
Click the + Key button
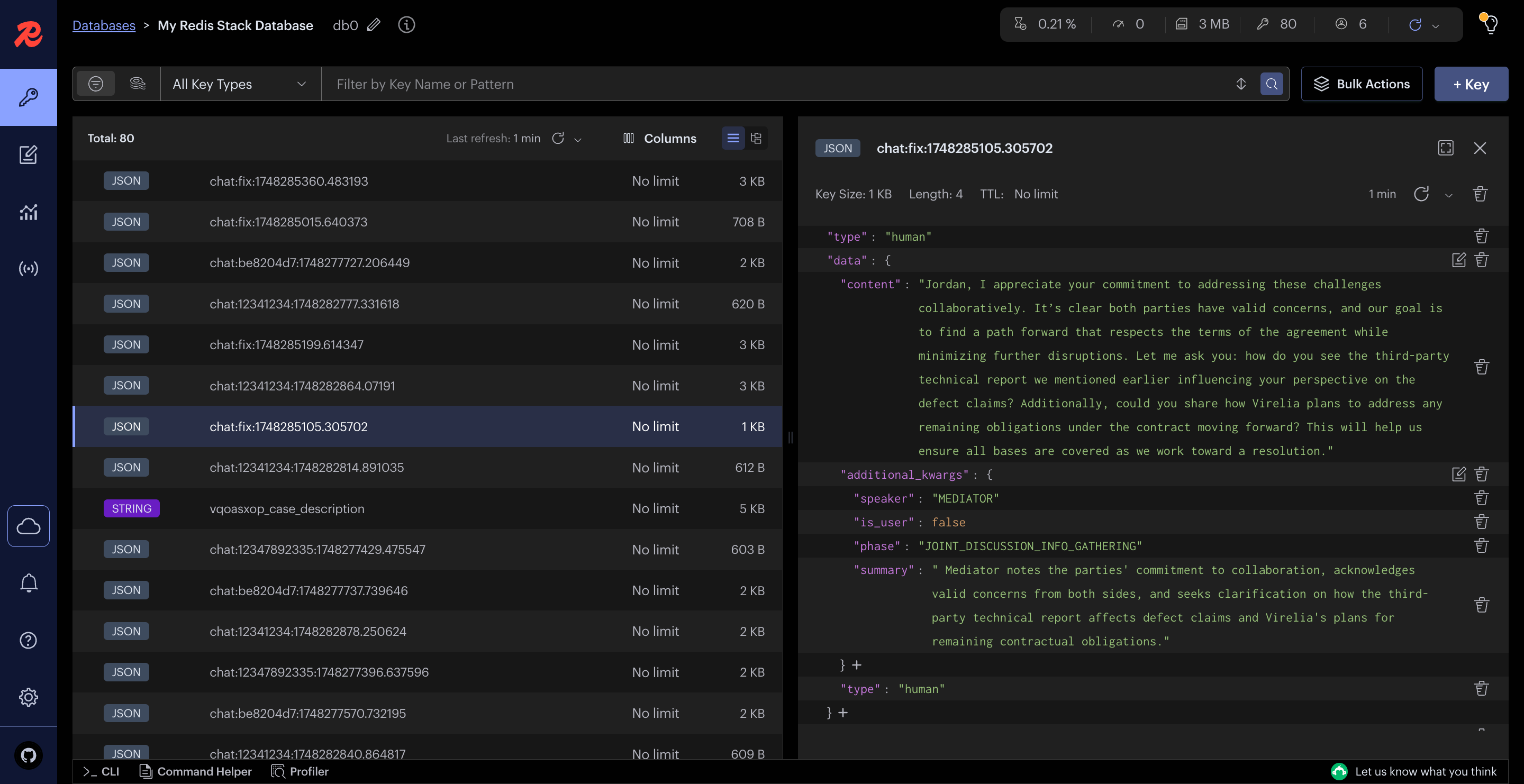pyautogui.click(x=1471, y=84)
